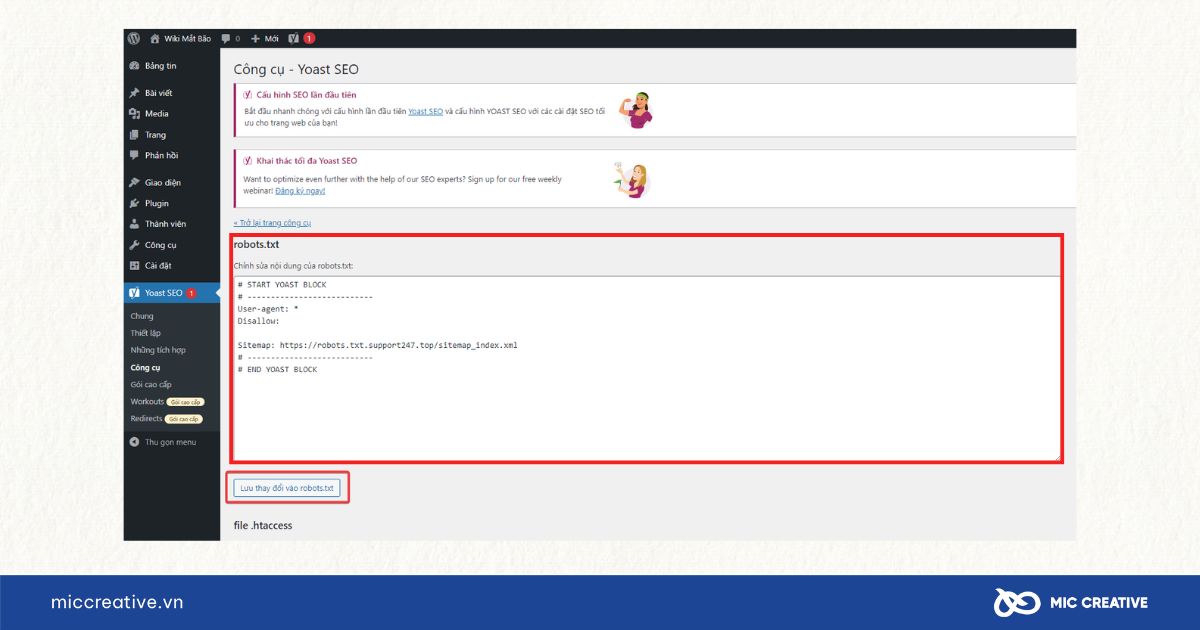
Task: Click the Plugin plug icon
Action: (x=134, y=203)
